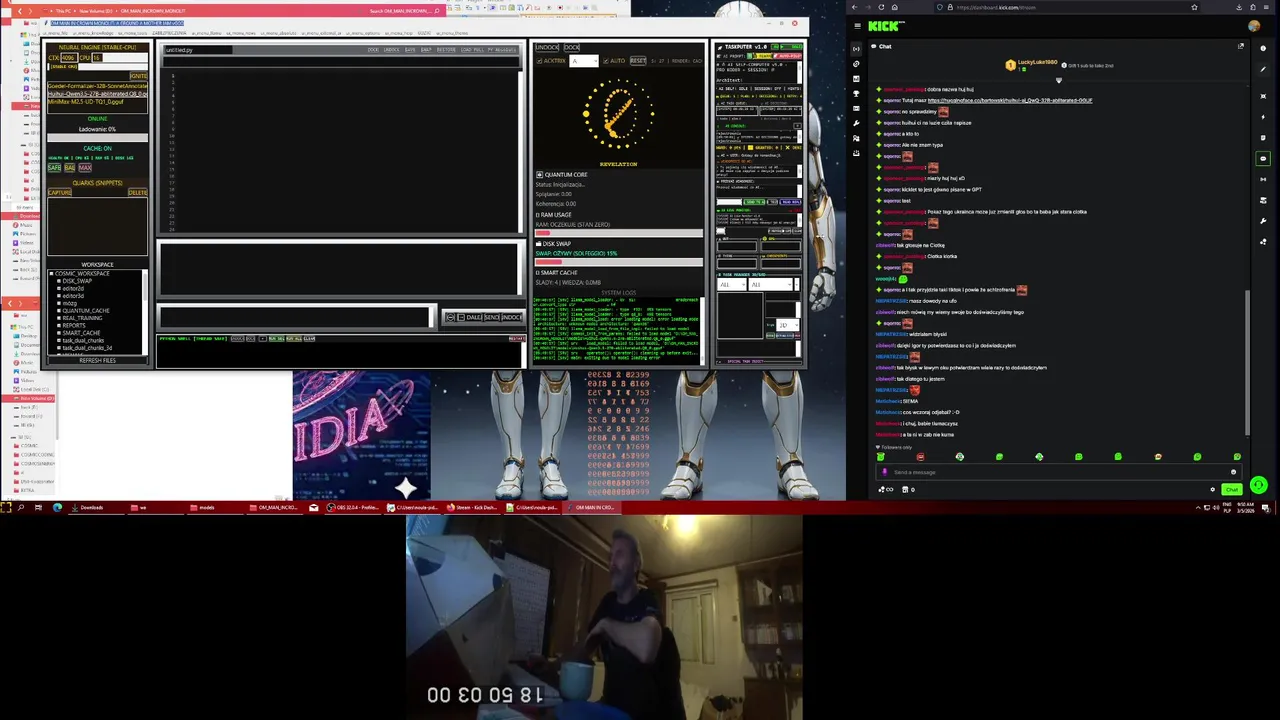Viewport: 1280px width, 720px height.
Task: Go back in the Kick browser window
Action: 855,7
